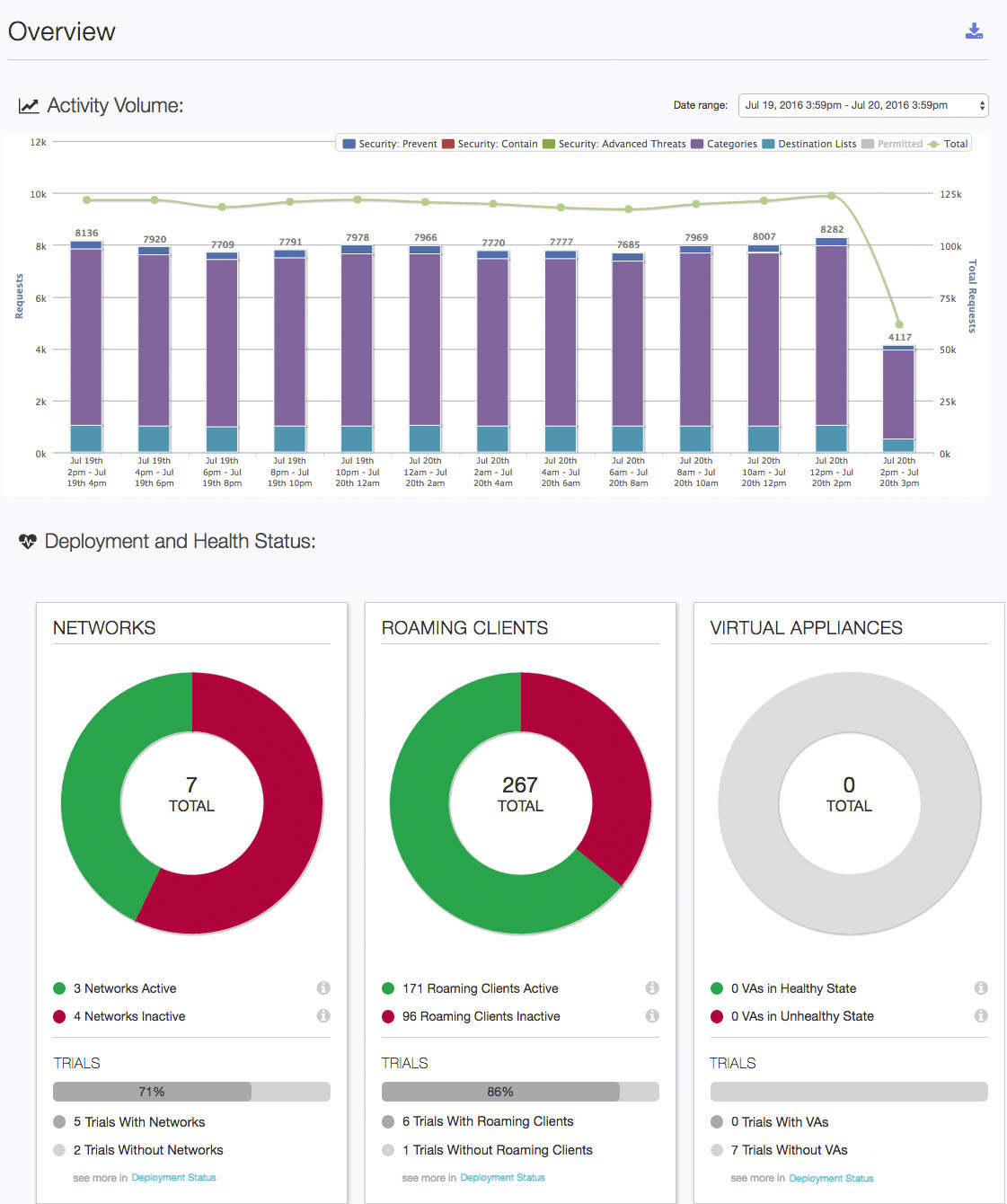1007x1204 pixels.
Task: Click '2 Trials Without Networks' text
Action: [148, 1150]
